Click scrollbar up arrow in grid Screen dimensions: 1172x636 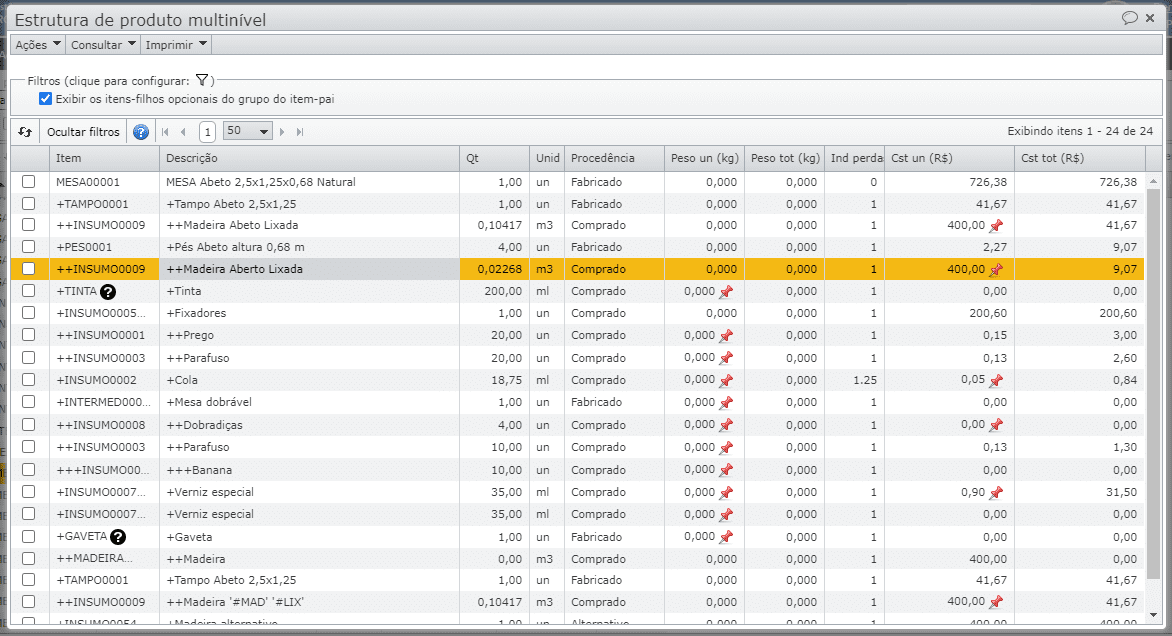tap(1153, 181)
